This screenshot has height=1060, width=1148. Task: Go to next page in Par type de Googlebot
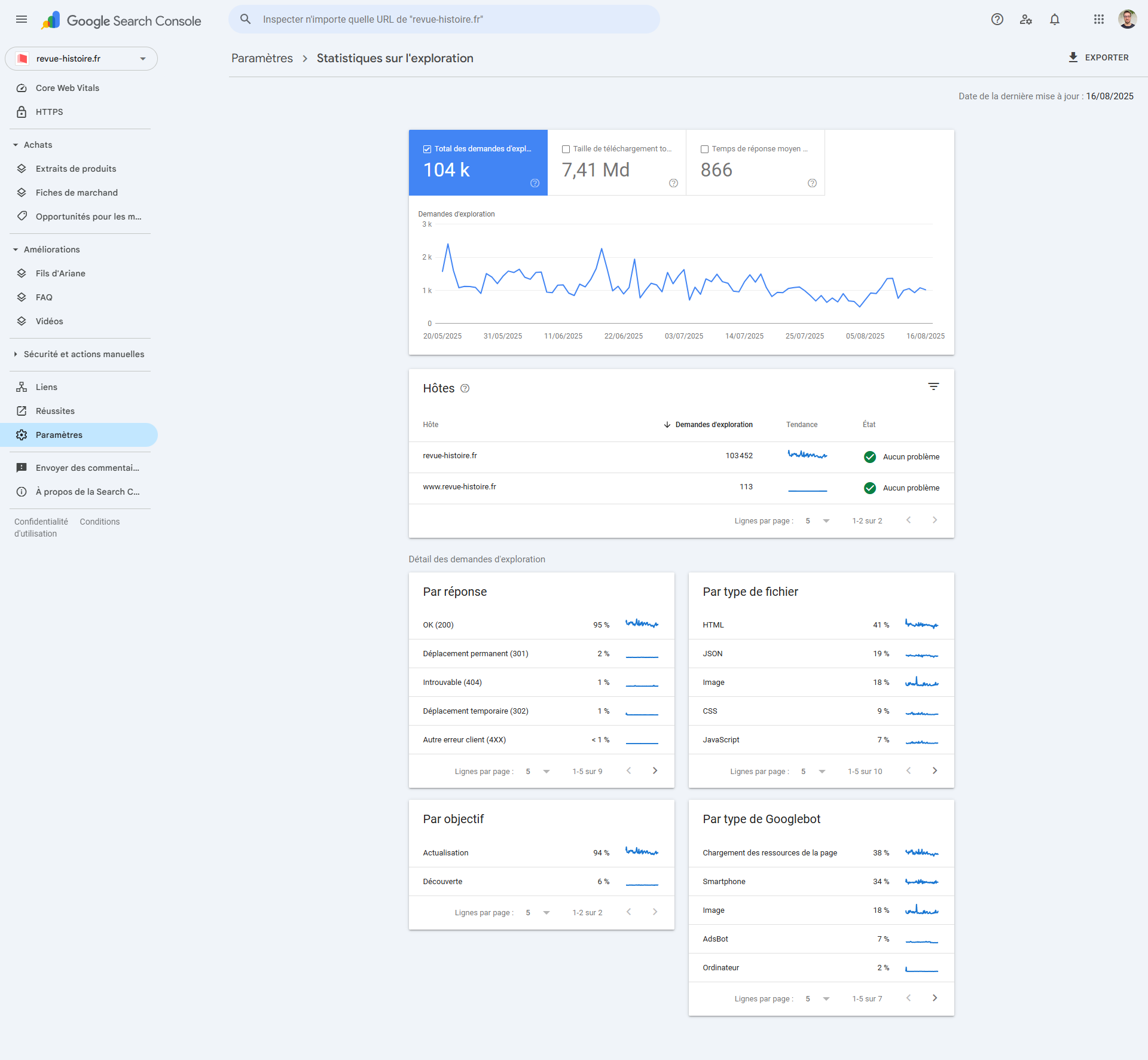point(935,998)
